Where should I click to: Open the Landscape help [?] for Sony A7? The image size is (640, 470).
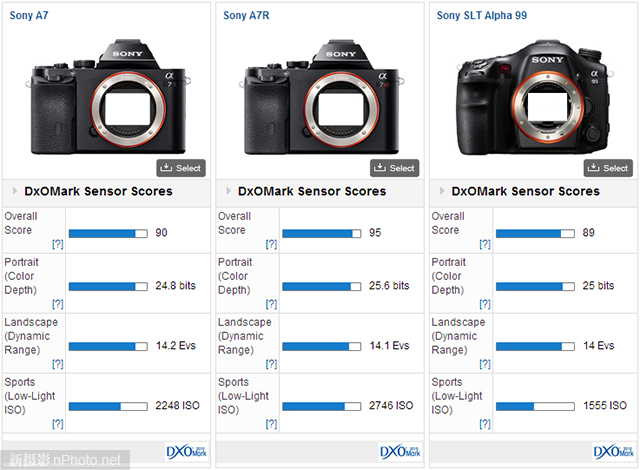point(58,364)
